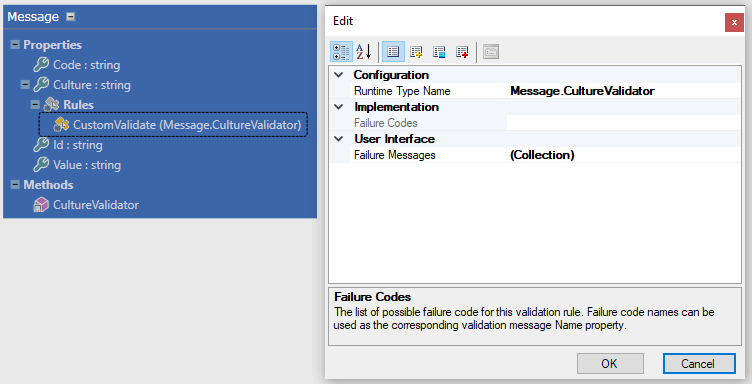Image resolution: width=752 pixels, height=384 pixels.
Task: Collapse the Configuration category chevron
Action: tap(339, 75)
